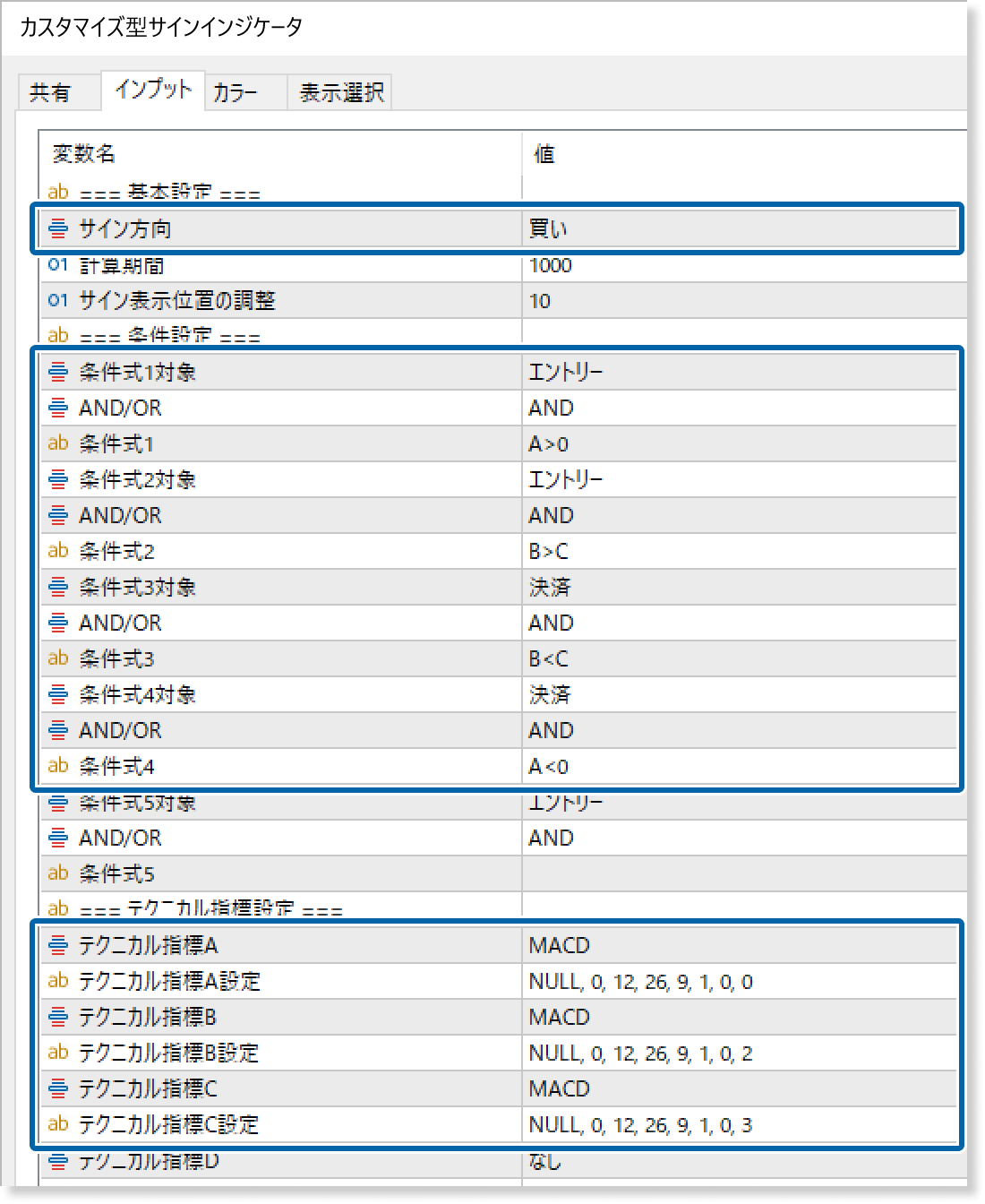
Task: Click the ab text icon beside 条件式1
Action: (x=58, y=443)
